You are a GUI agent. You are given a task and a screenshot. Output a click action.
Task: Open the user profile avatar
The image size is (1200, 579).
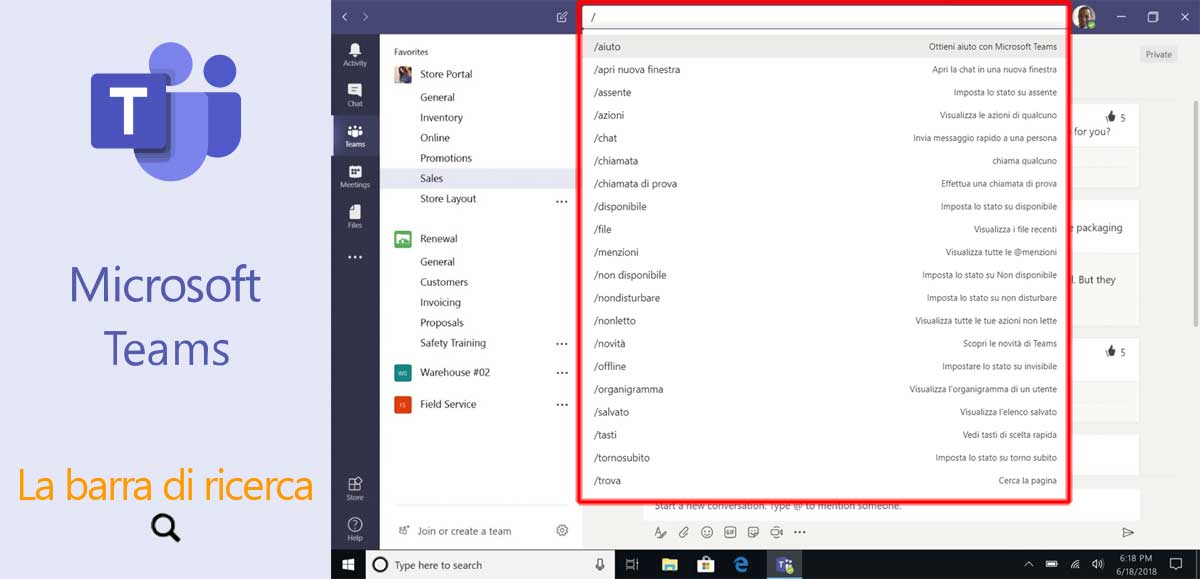1084,17
